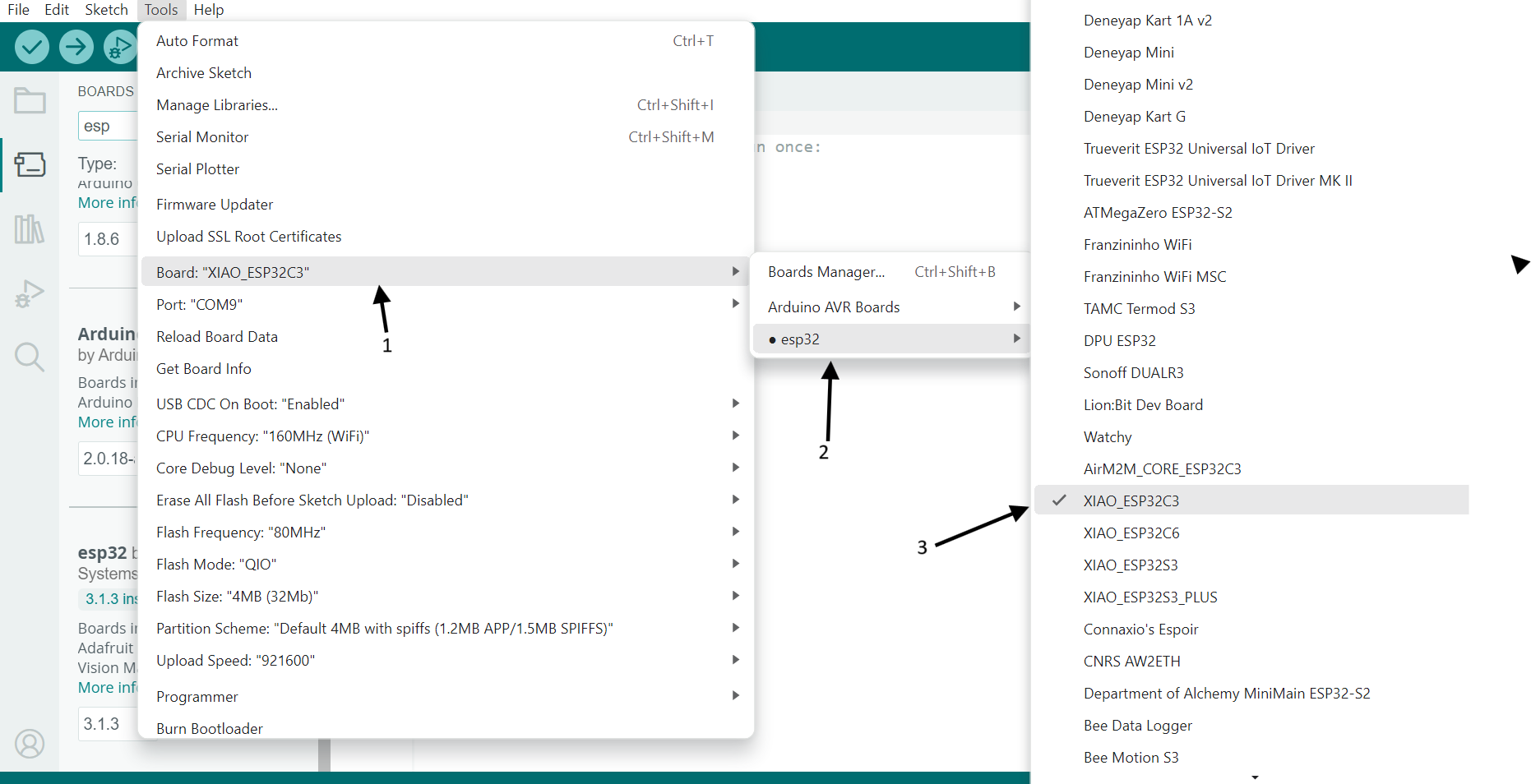Click the Upload arrow button

pos(76,47)
